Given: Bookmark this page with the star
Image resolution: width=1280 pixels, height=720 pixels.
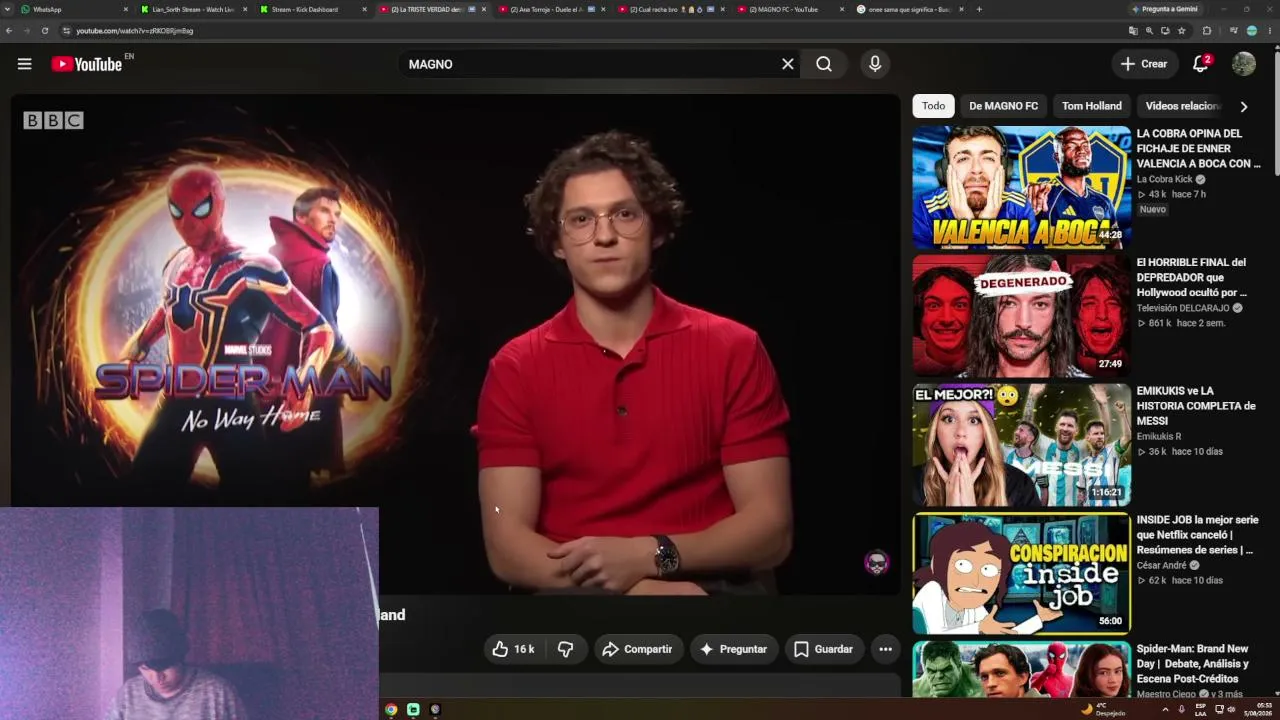Looking at the screenshot, I should [x=1181, y=31].
